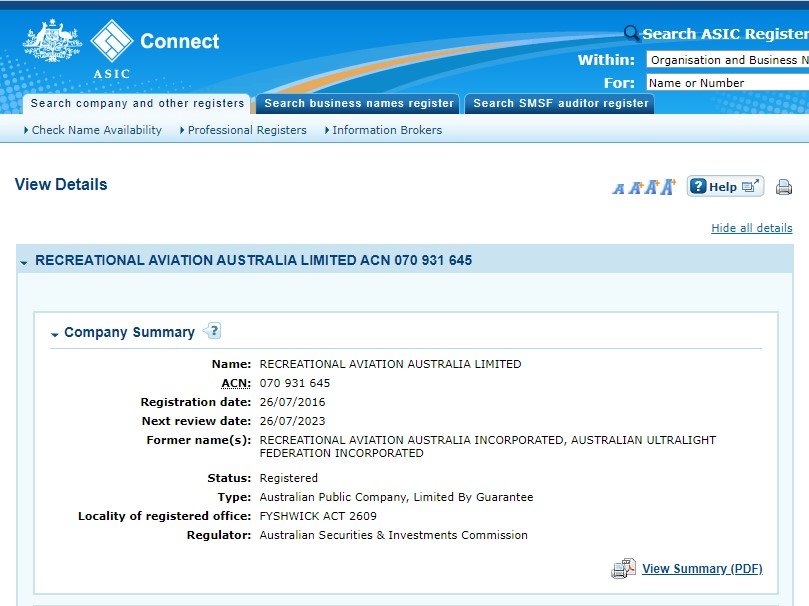Click the type value Australian Public Company
This screenshot has height=606, width=809.
(x=396, y=497)
